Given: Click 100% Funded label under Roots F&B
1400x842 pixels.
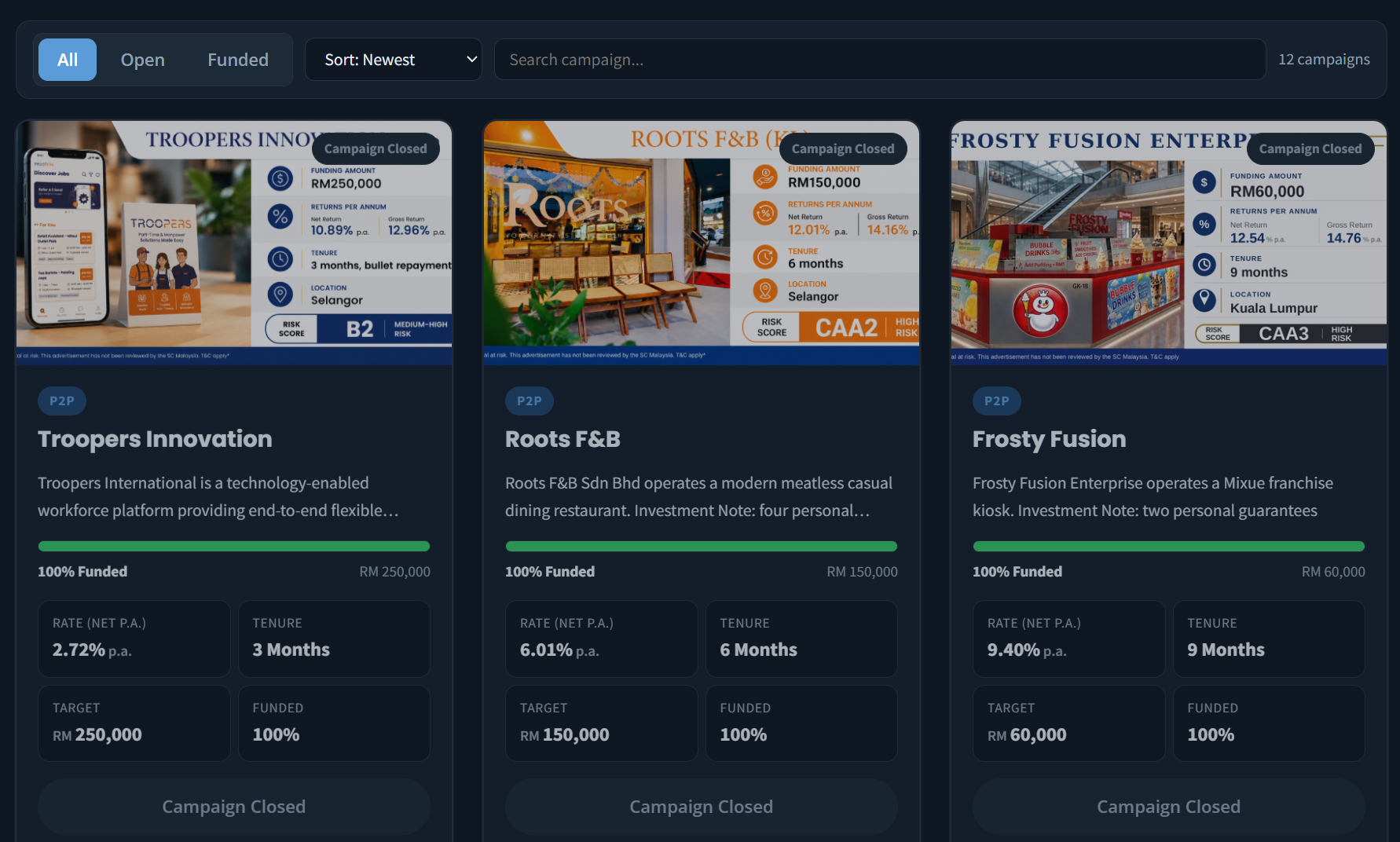Looking at the screenshot, I should pyautogui.click(x=550, y=571).
